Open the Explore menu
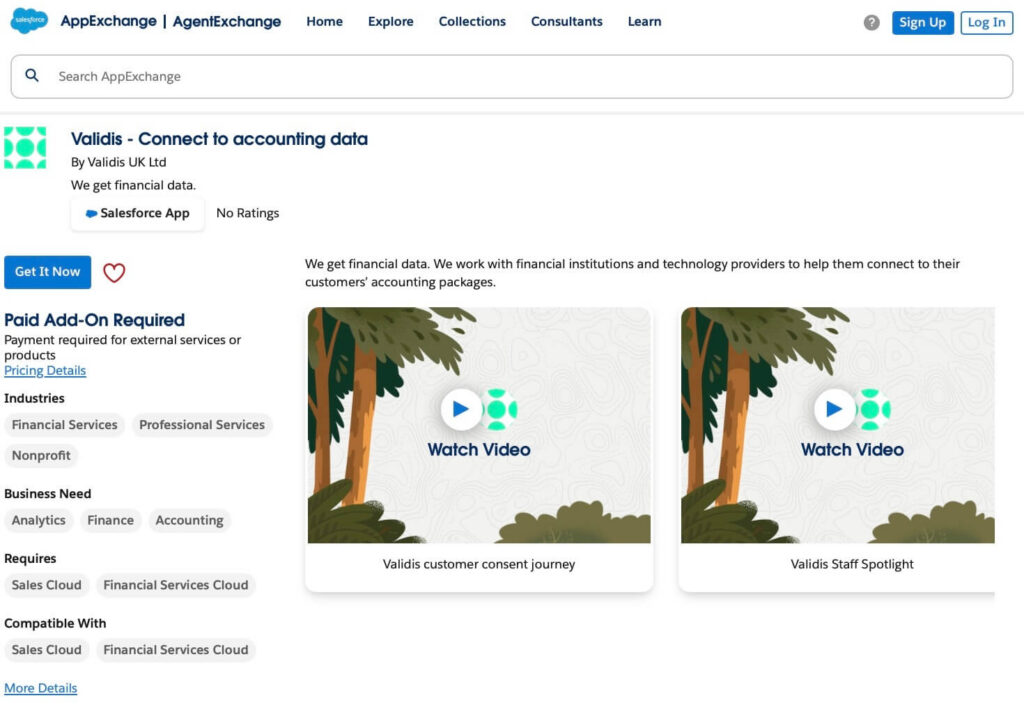Viewport: 1024px width, 705px height. point(391,22)
